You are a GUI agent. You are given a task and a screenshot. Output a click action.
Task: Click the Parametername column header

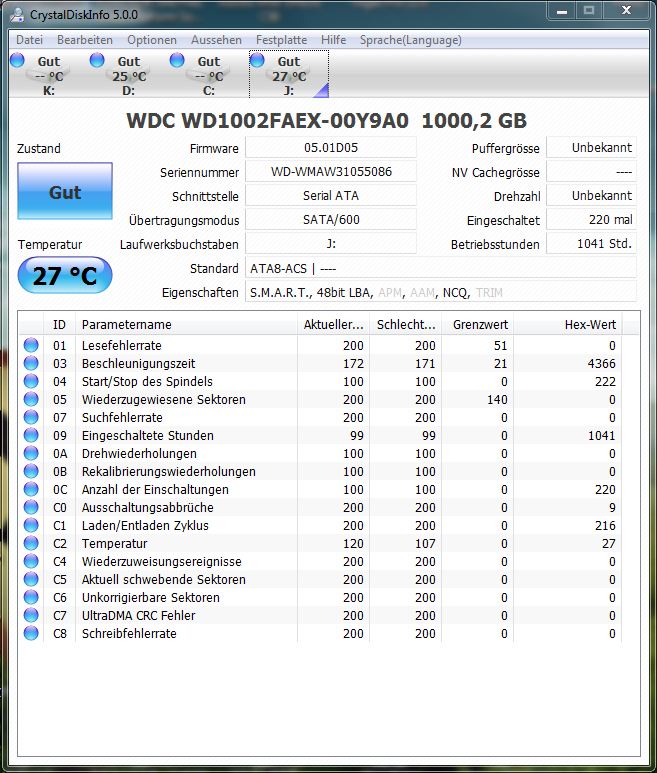[186, 324]
